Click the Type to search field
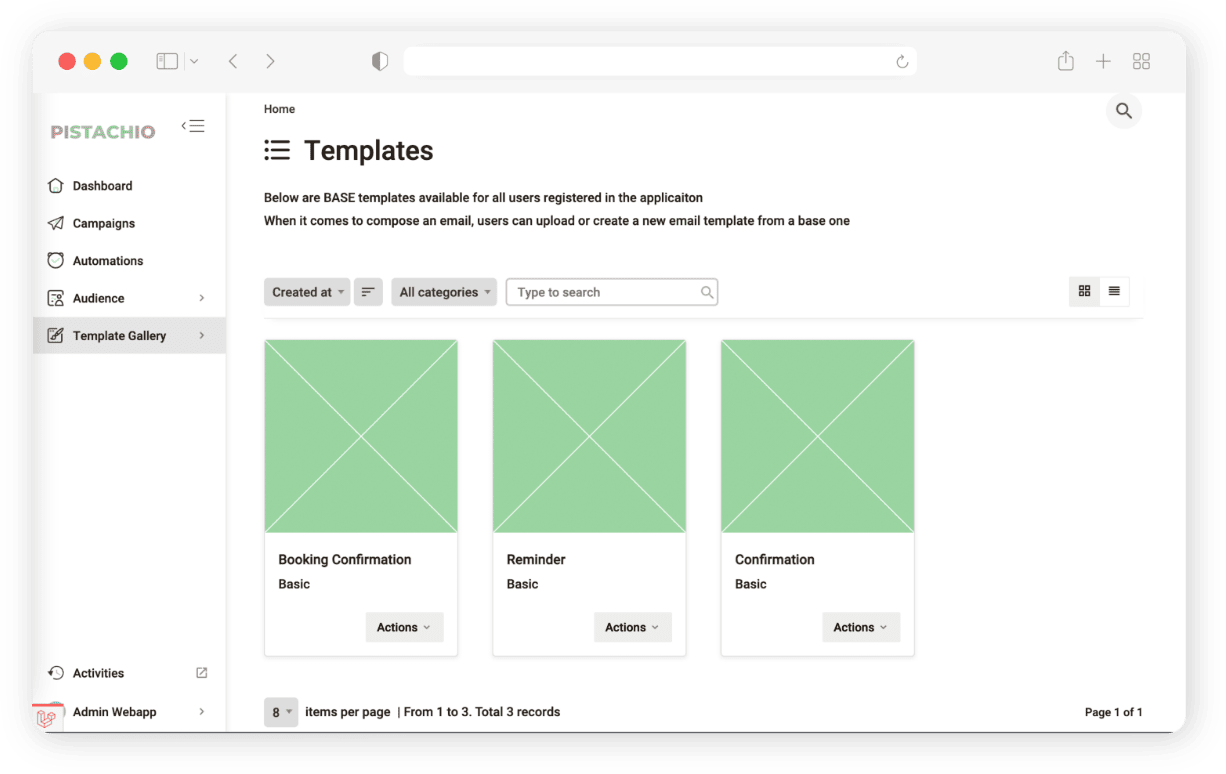 (x=603, y=292)
